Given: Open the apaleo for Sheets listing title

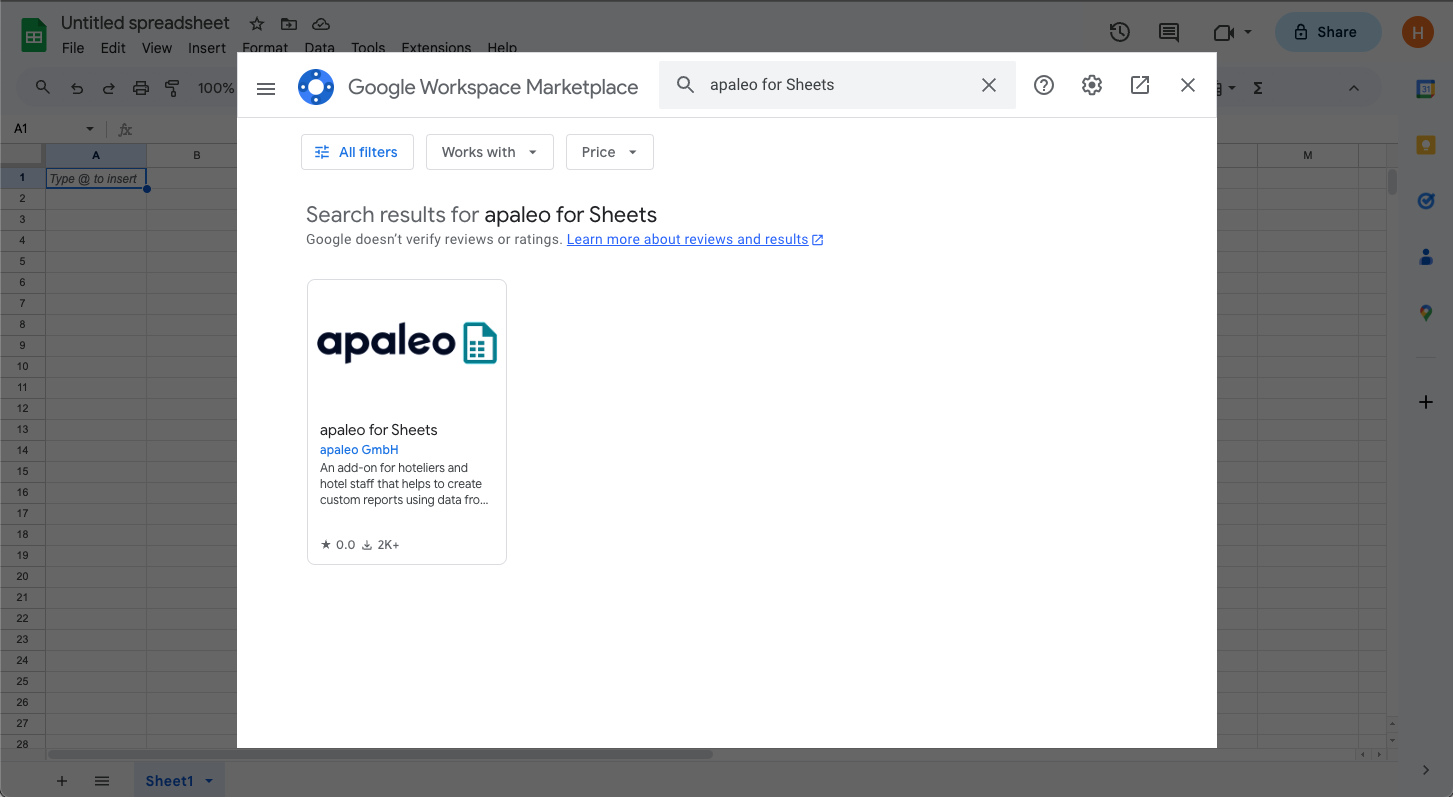Looking at the screenshot, I should tap(379, 430).
